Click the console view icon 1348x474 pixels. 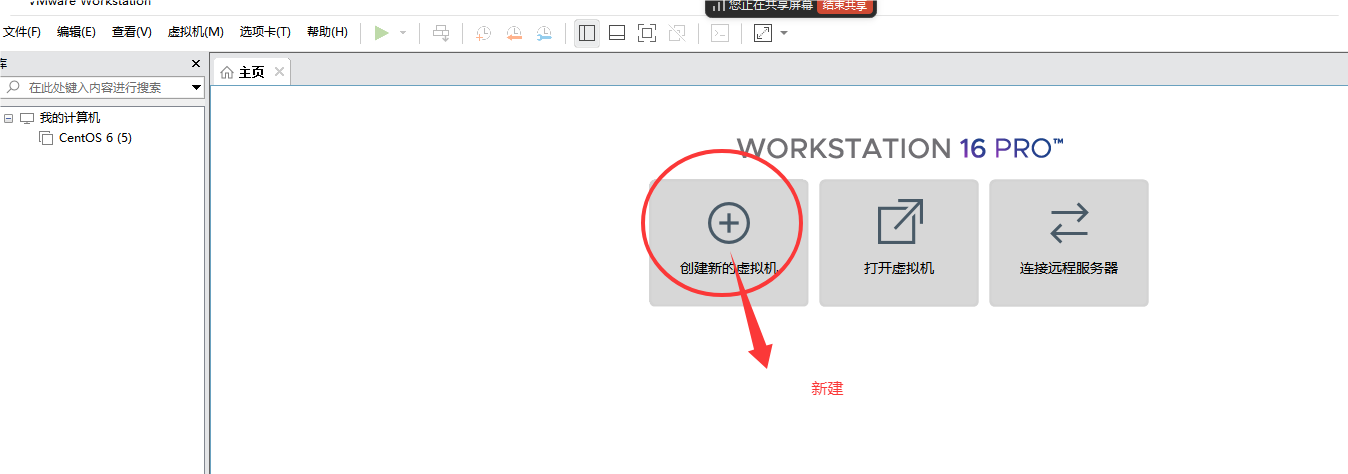[720, 33]
